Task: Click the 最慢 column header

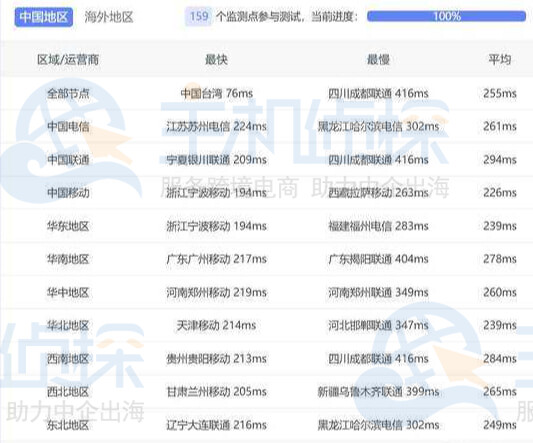Action: 378,60
